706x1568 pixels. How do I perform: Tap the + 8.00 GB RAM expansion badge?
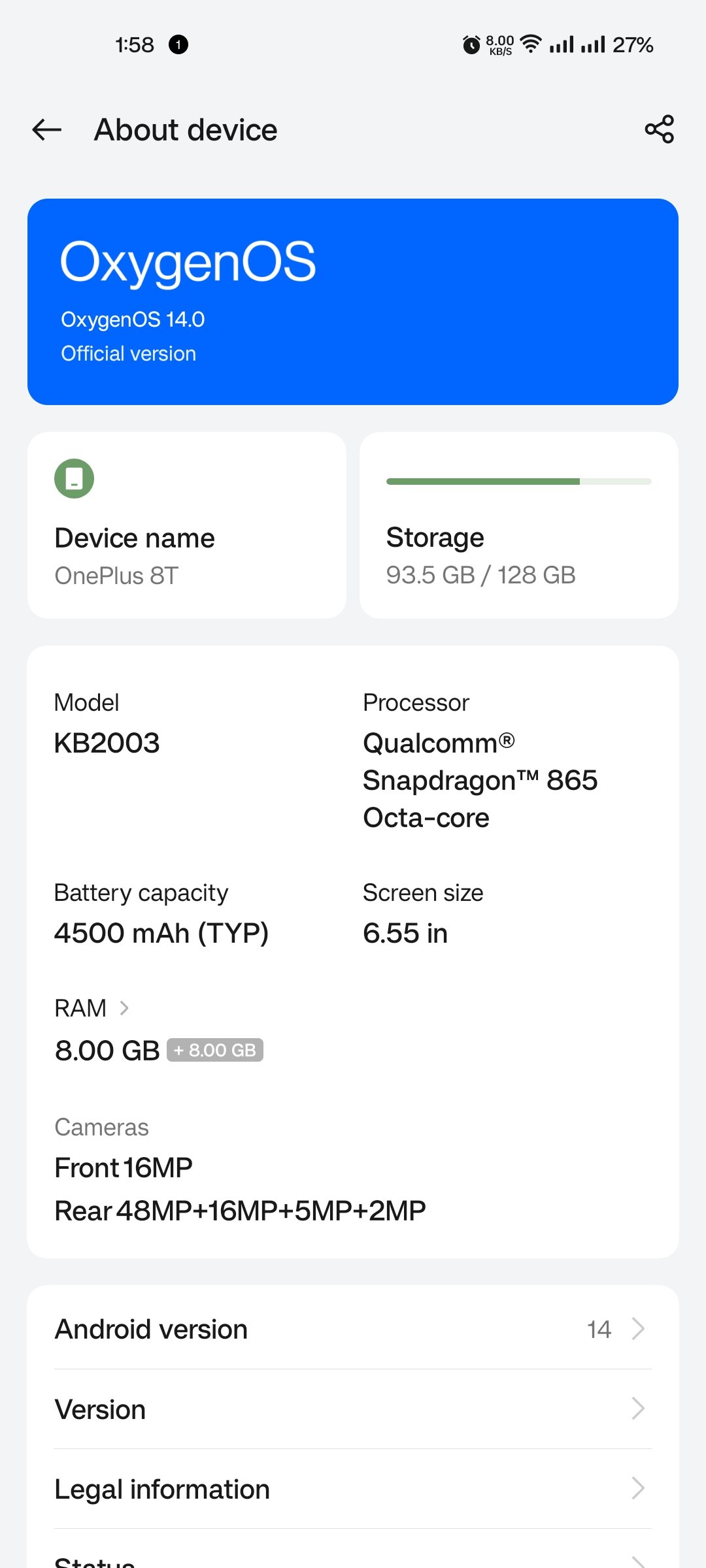point(215,1050)
